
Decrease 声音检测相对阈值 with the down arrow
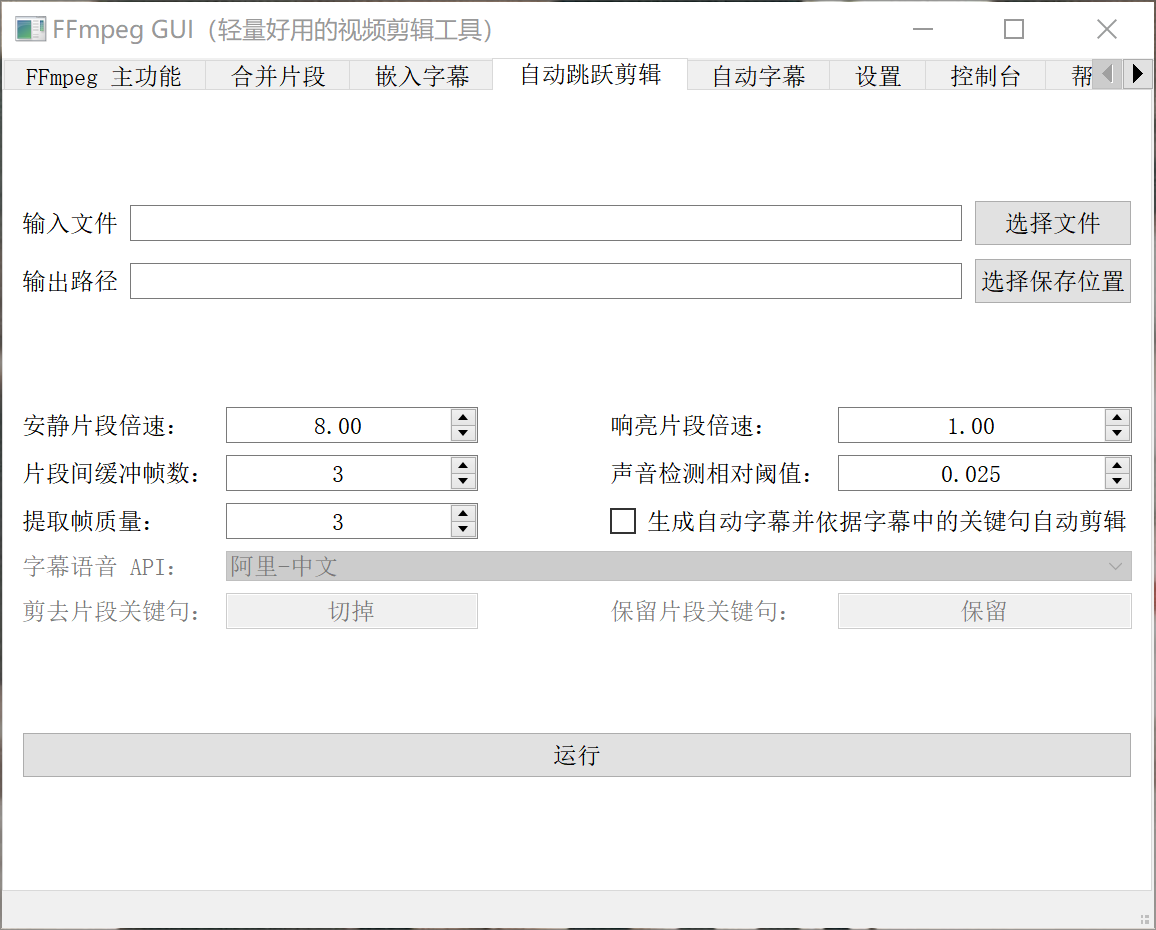(x=1118, y=482)
